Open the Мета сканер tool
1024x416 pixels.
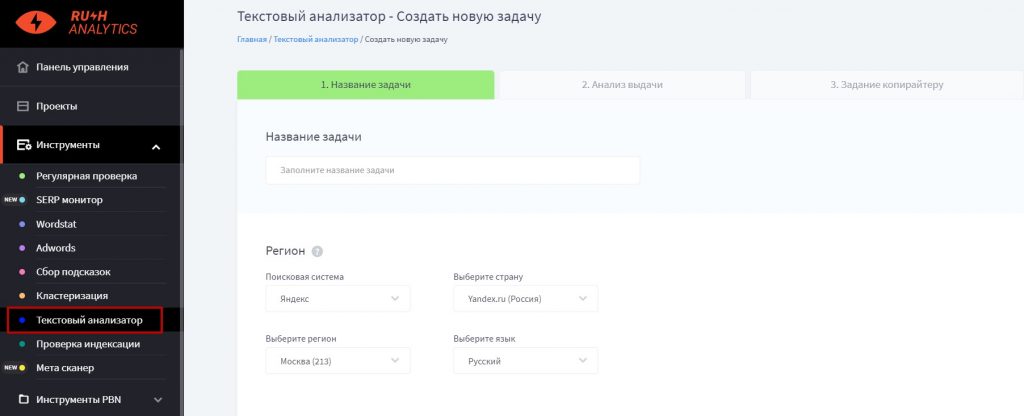[65, 368]
